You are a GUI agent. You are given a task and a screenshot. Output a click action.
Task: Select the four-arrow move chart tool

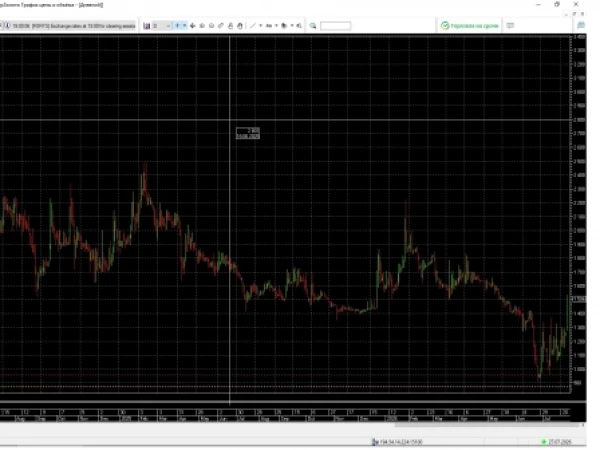point(192,26)
